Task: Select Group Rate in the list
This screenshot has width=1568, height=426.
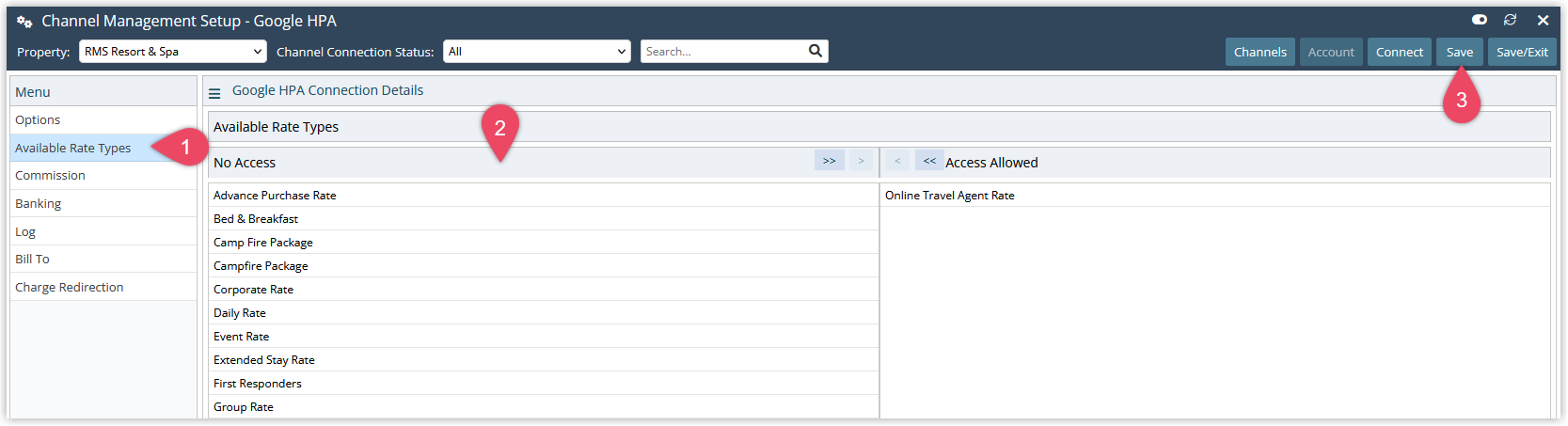Action: (x=544, y=407)
